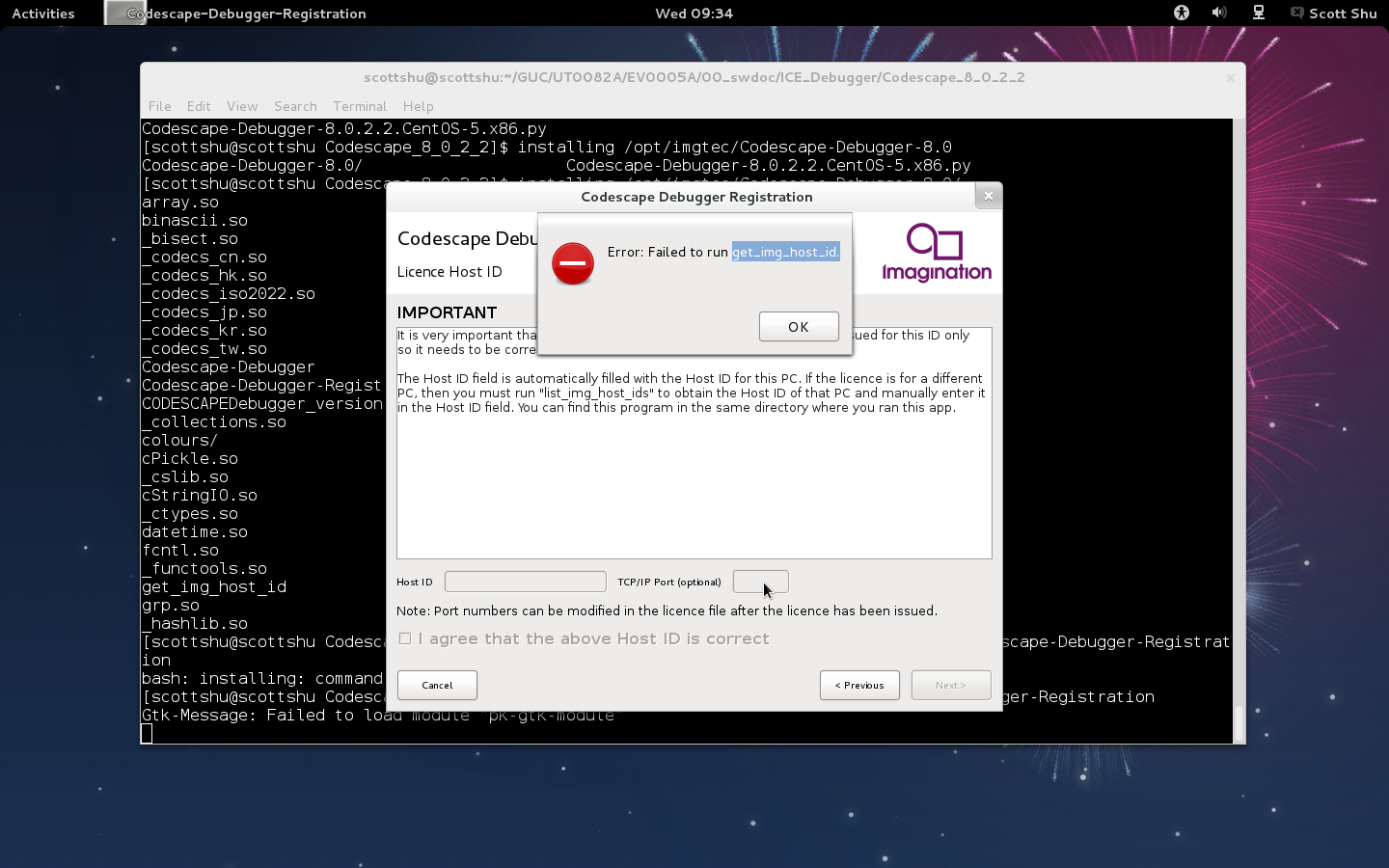Click the Imagination logo
Screen dimensions: 1389x868
(x=937, y=253)
